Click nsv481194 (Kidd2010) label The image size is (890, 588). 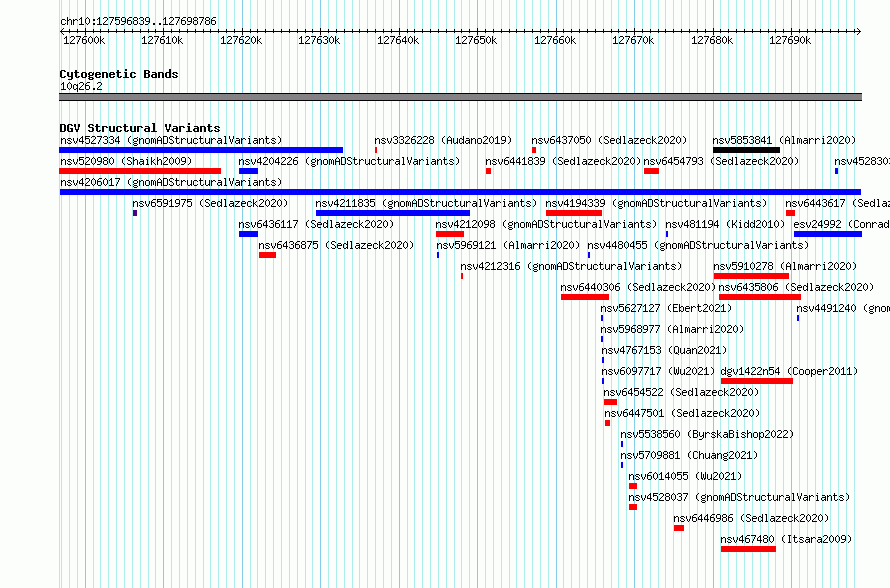[x=725, y=224]
